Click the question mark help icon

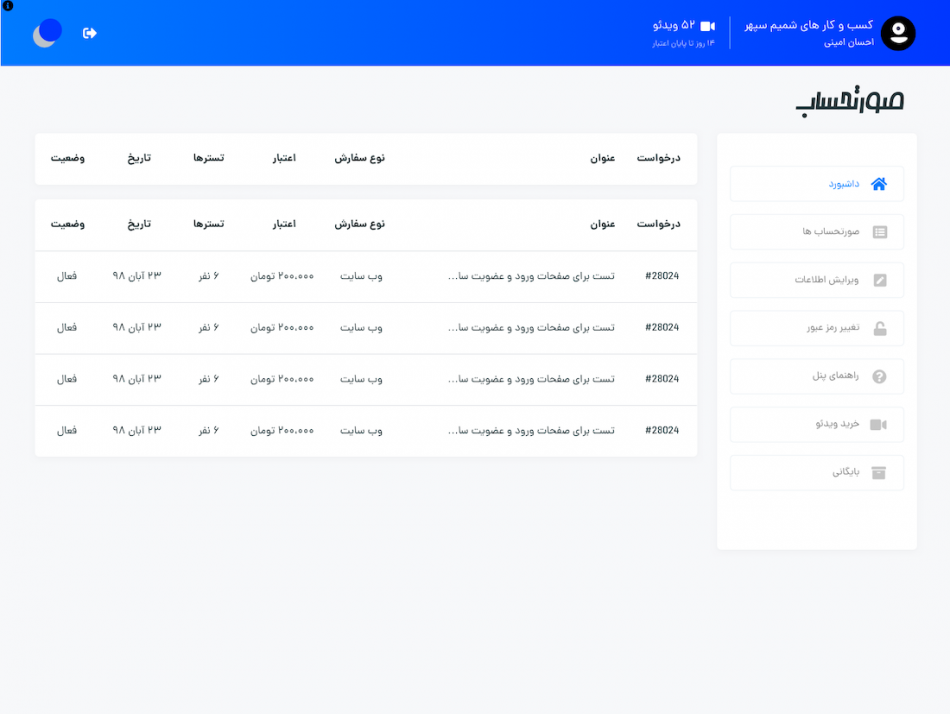coord(879,376)
